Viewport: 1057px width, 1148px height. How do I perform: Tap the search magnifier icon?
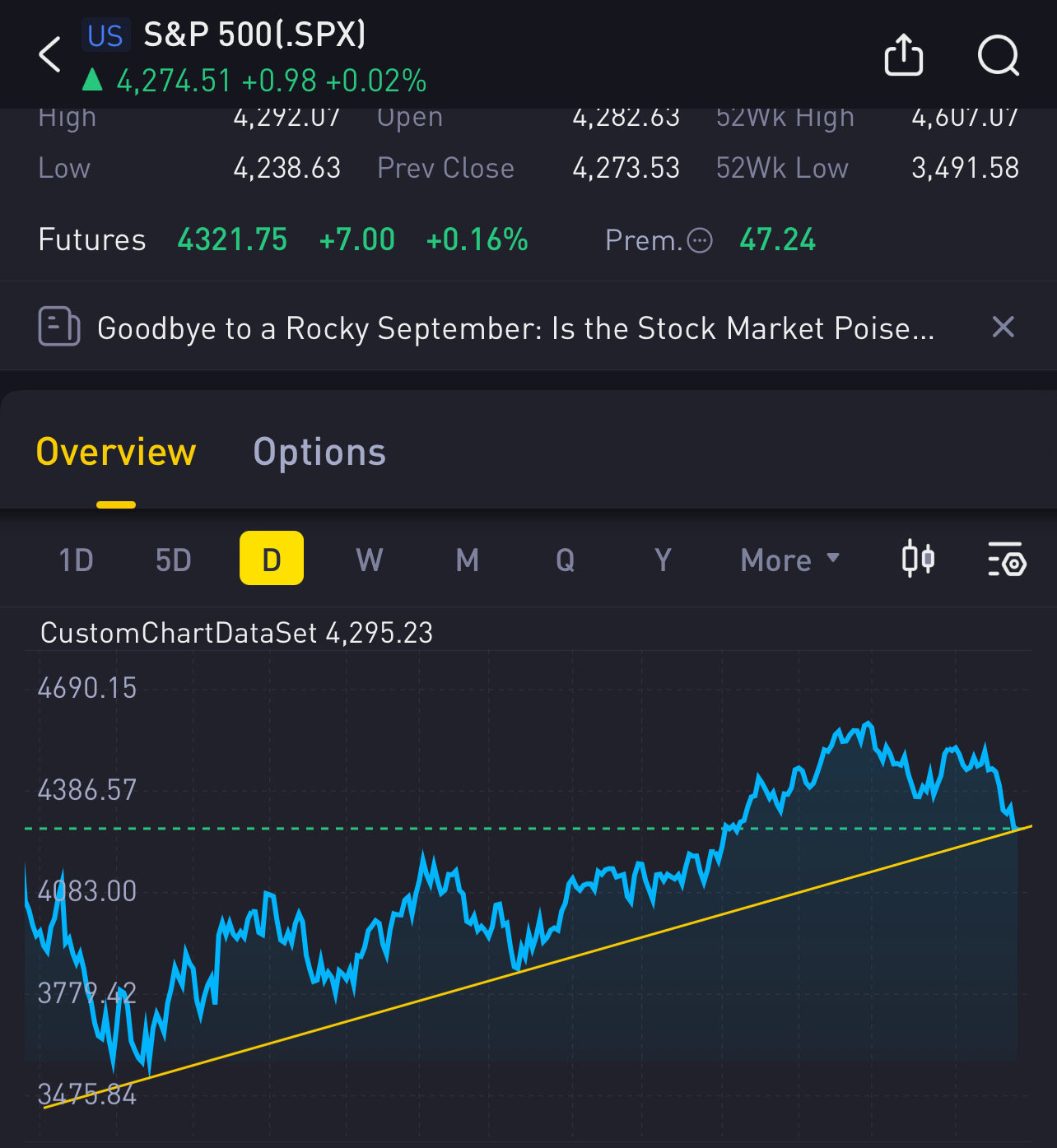point(998,55)
